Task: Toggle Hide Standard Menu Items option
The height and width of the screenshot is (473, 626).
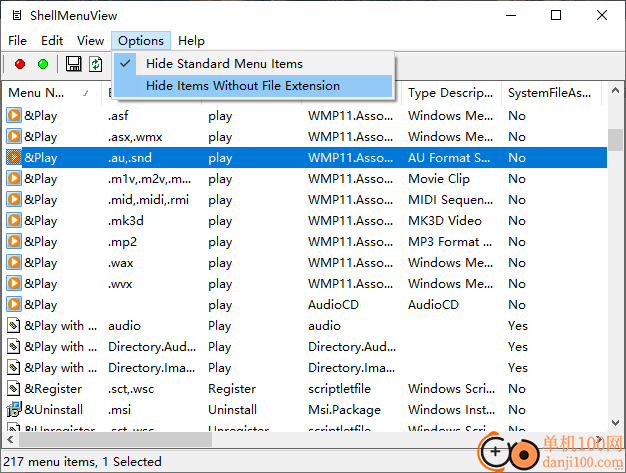Action: click(x=253, y=64)
